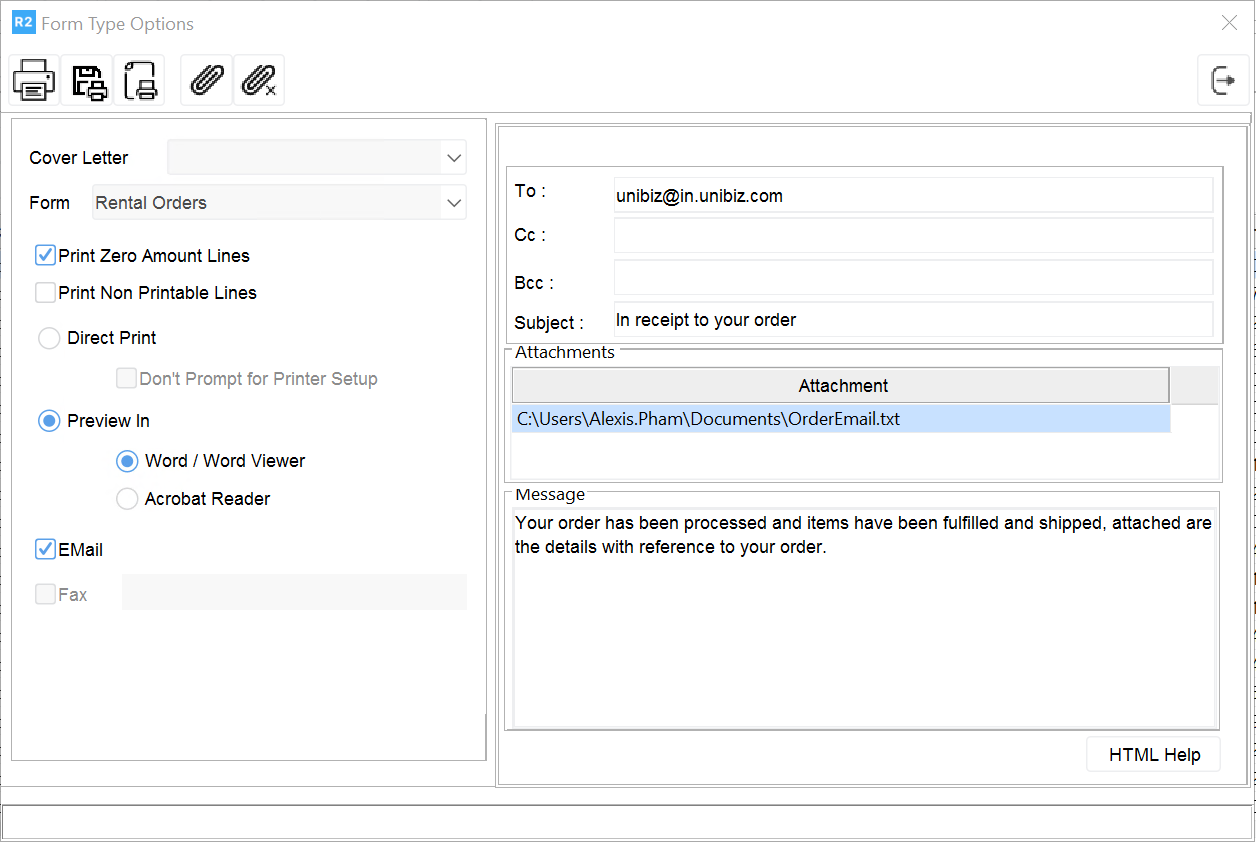The image size is (1256, 842).
Task: Select the Word / Word Viewer option
Action: tap(127, 461)
